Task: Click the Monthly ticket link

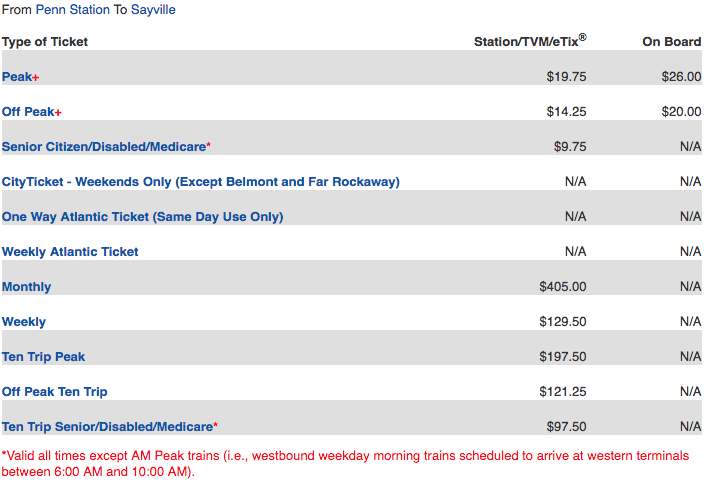Action: click(27, 287)
